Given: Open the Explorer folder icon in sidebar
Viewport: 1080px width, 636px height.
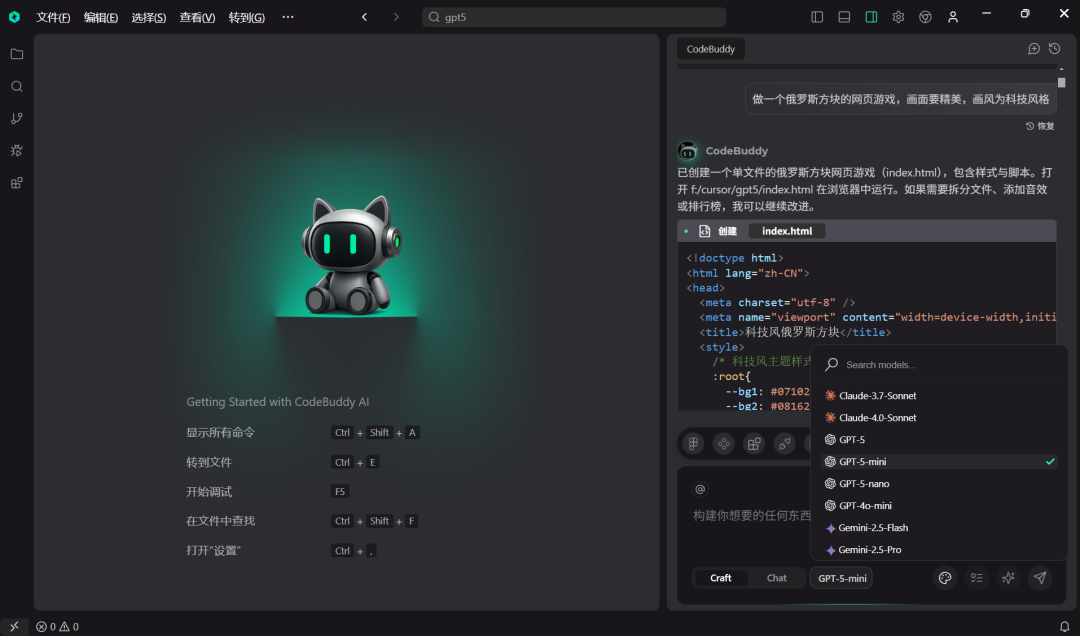Looking at the screenshot, I should [17, 54].
